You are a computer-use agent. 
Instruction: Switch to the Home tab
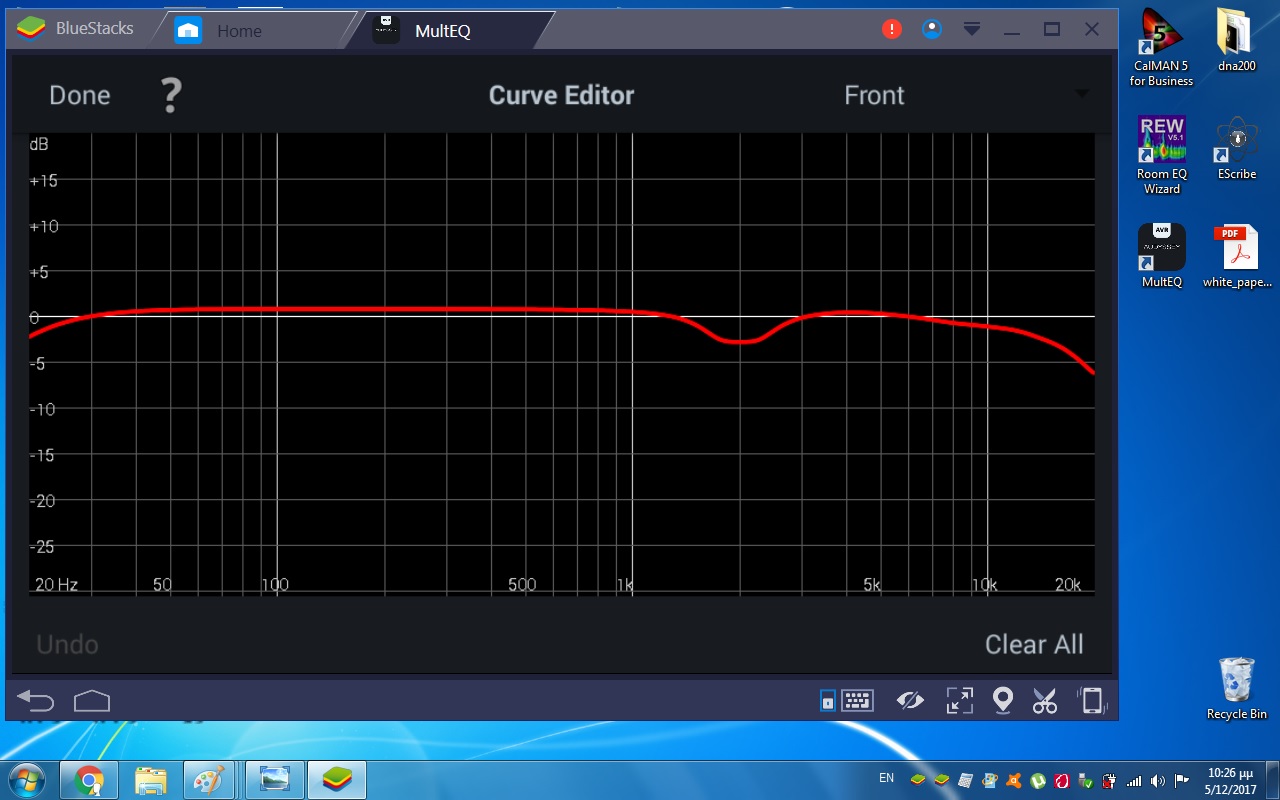click(238, 31)
